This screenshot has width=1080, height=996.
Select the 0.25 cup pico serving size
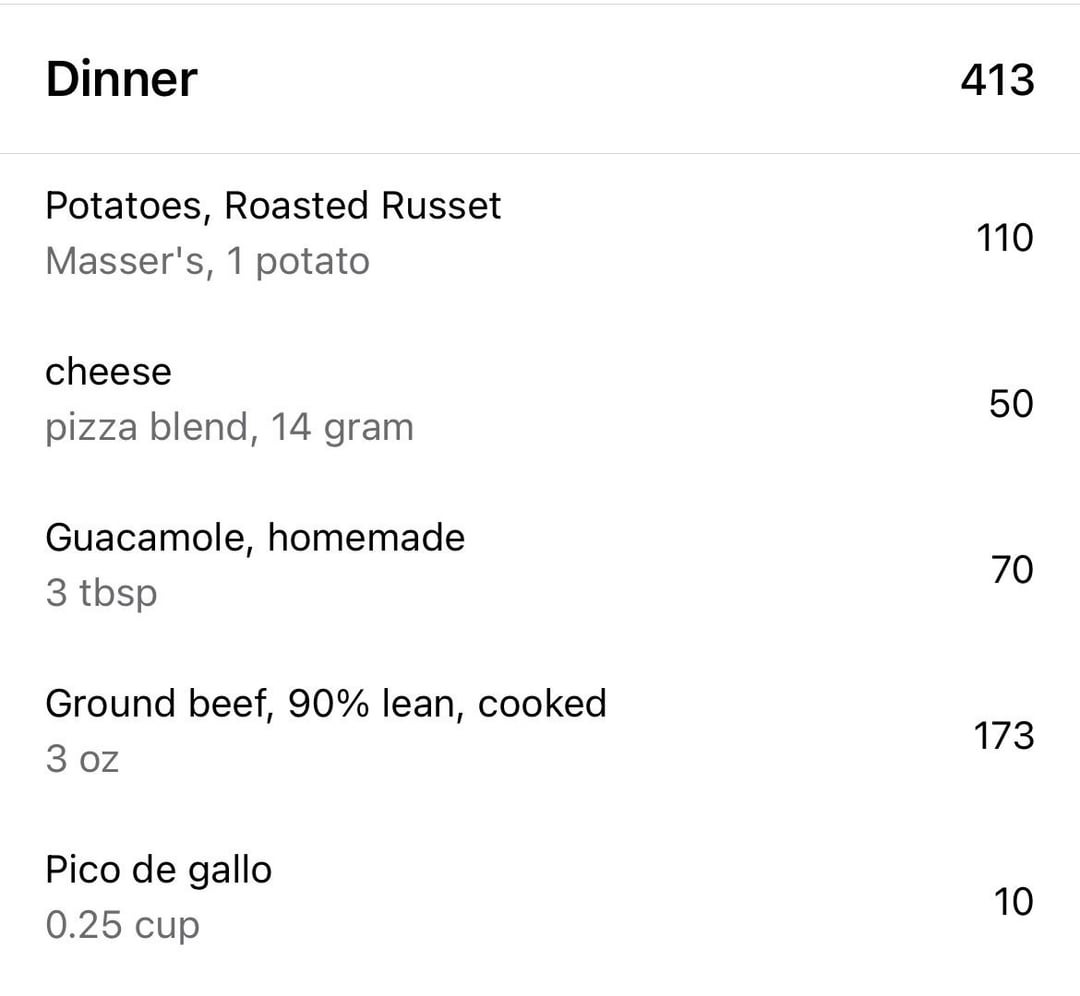click(123, 925)
